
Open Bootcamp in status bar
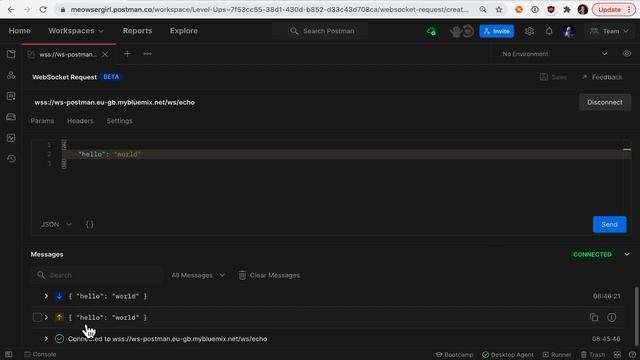[454, 354]
